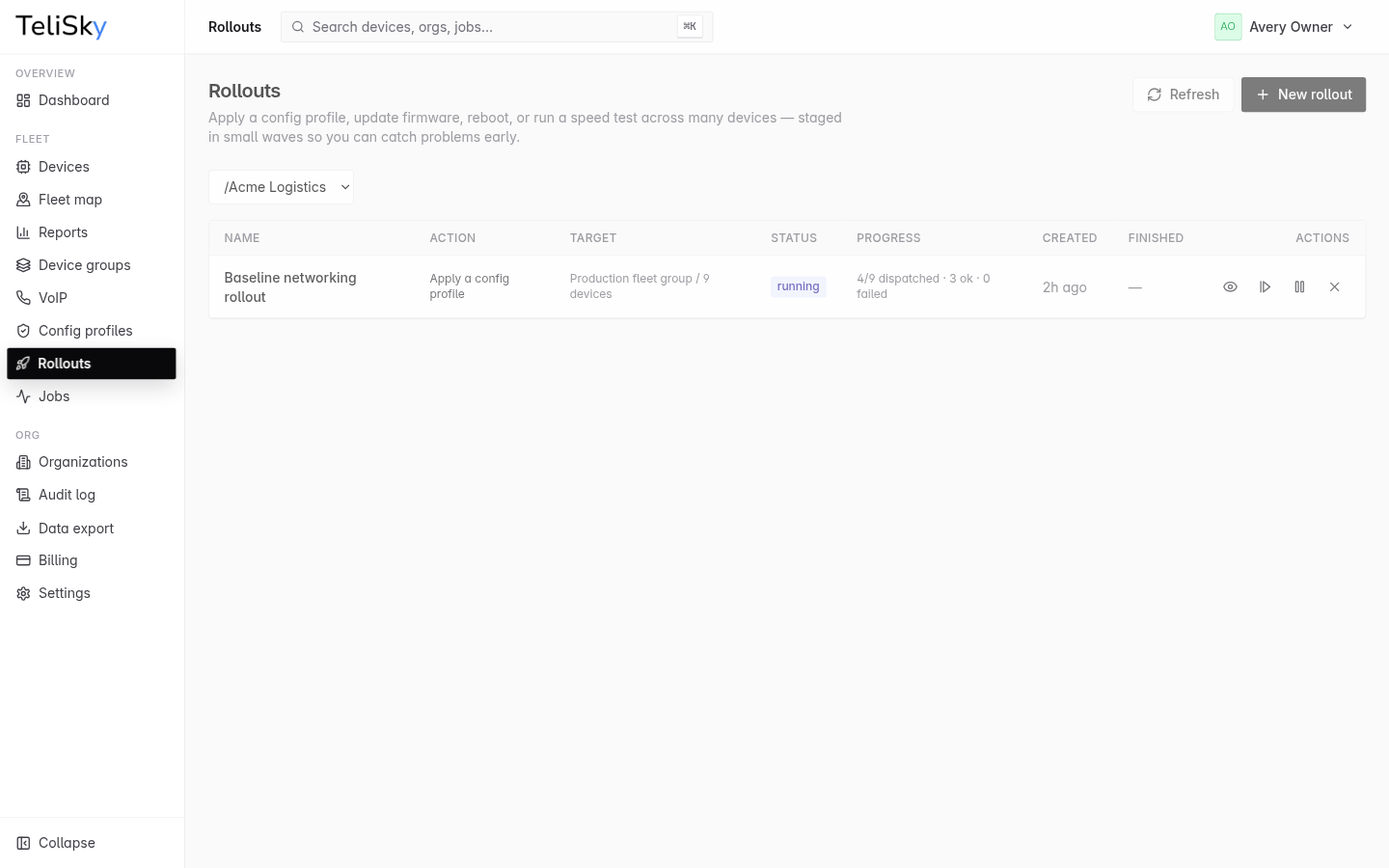Open Data export
The height and width of the screenshot is (868, 1389).
[92, 529]
